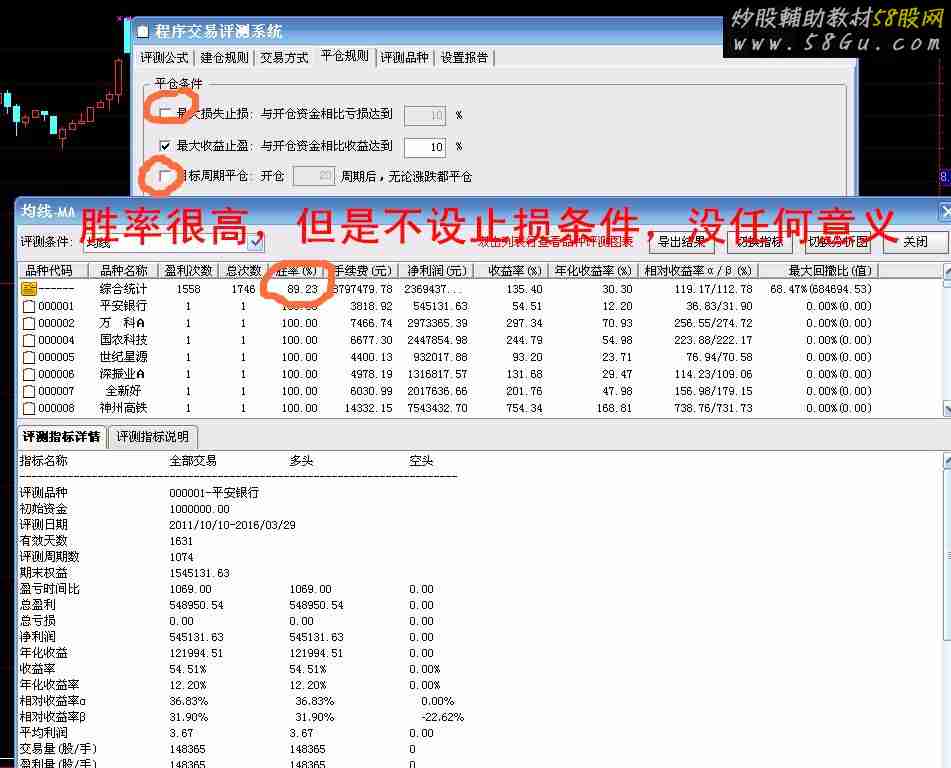Switch to the 评测指标说明 tab
Screen dimensions: 951x768
pos(153,437)
